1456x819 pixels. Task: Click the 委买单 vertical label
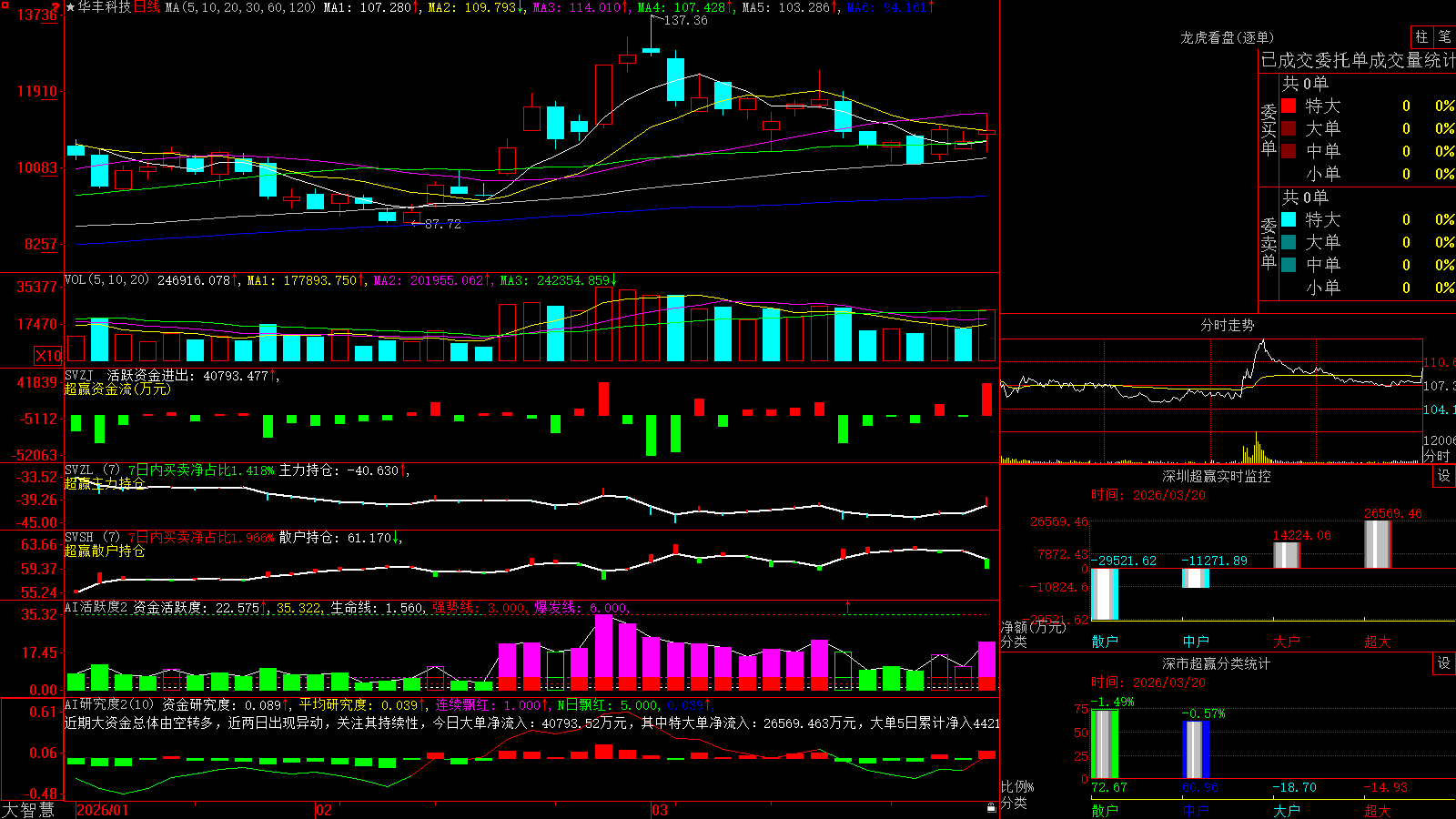(1269, 129)
